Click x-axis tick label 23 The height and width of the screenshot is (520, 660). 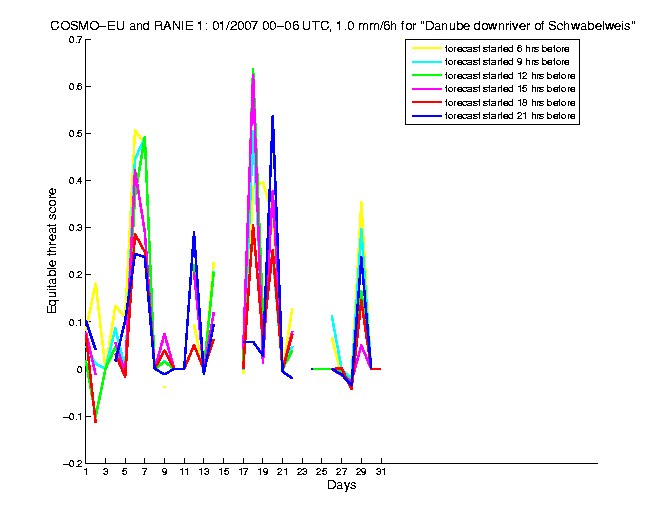click(x=302, y=472)
